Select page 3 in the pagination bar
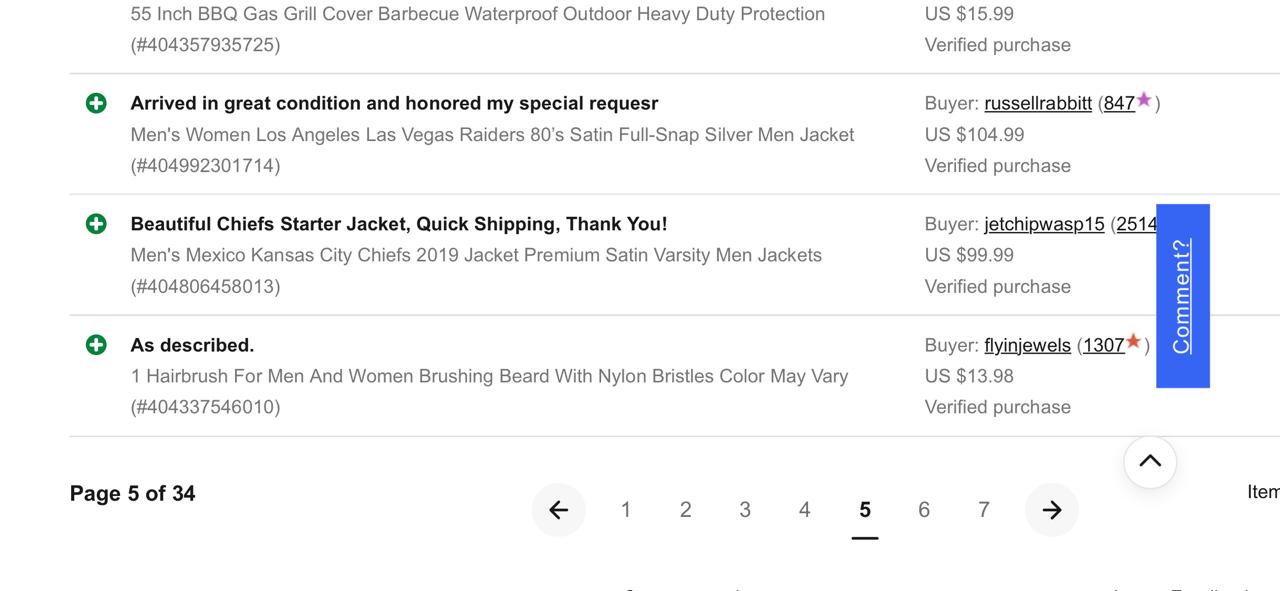Screen dimensions: 1280x591 coord(744,509)
